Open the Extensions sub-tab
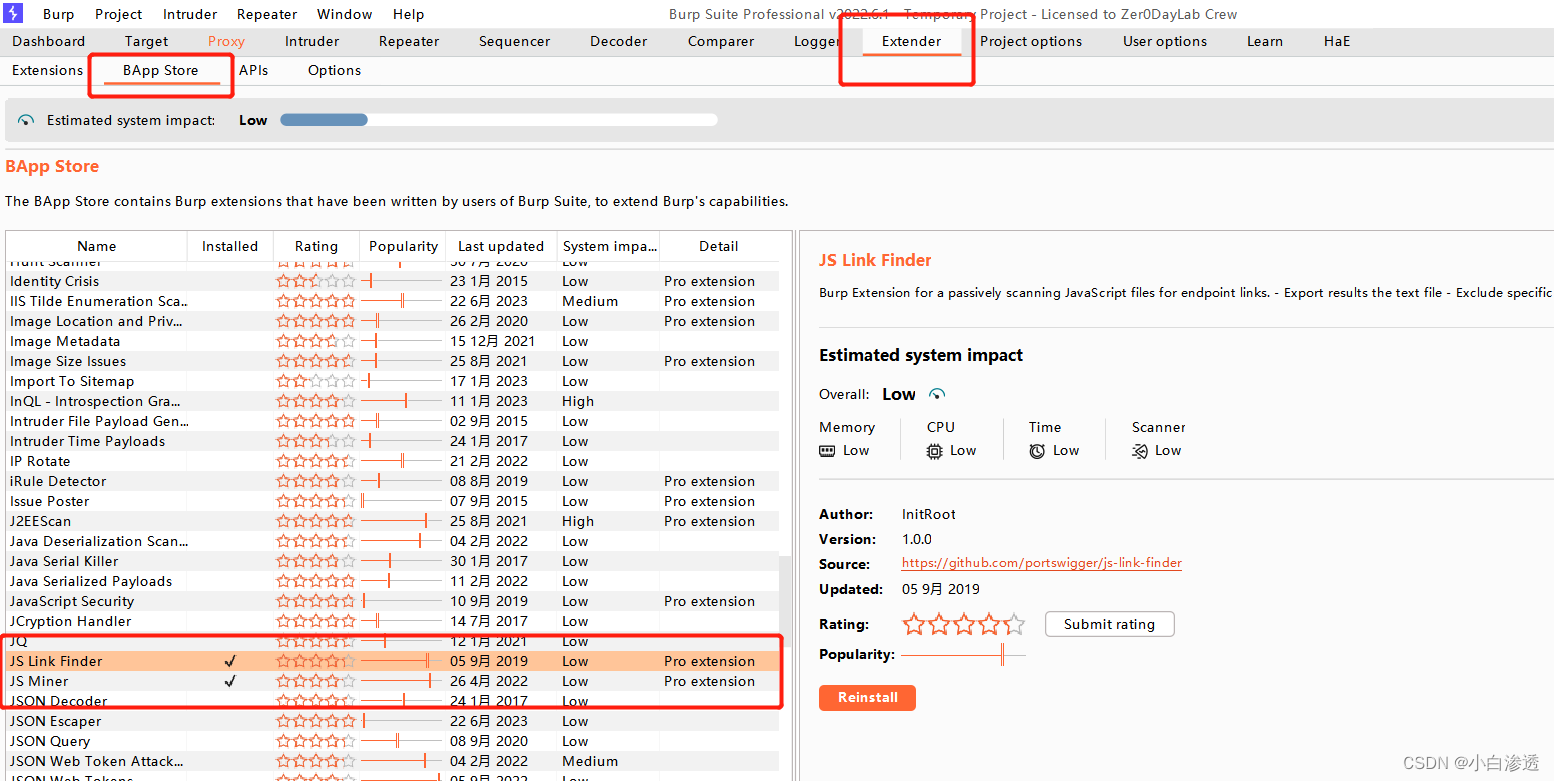1554x781 pixels. click(x=47, y=70)
